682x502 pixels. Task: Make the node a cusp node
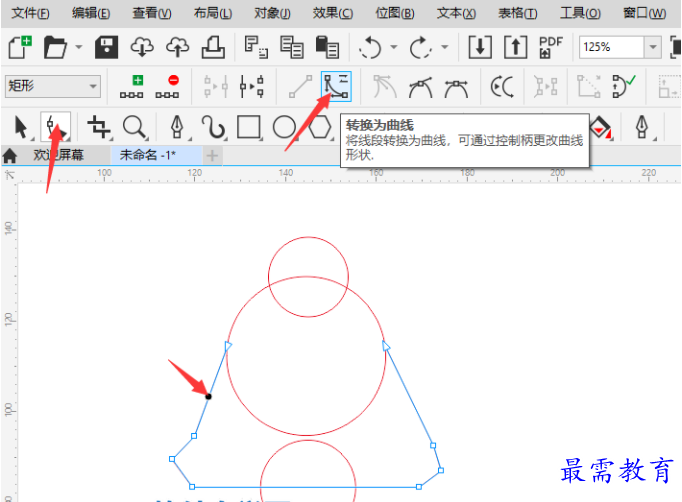click(385, 86)
